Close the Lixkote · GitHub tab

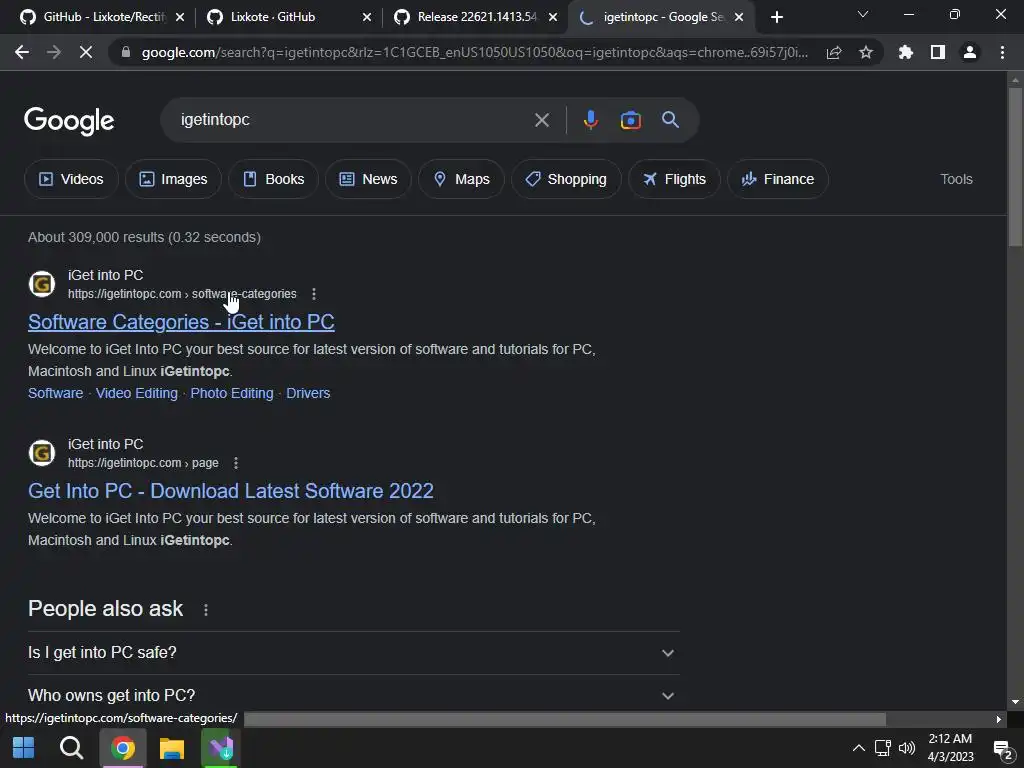(x=367, y=17)
